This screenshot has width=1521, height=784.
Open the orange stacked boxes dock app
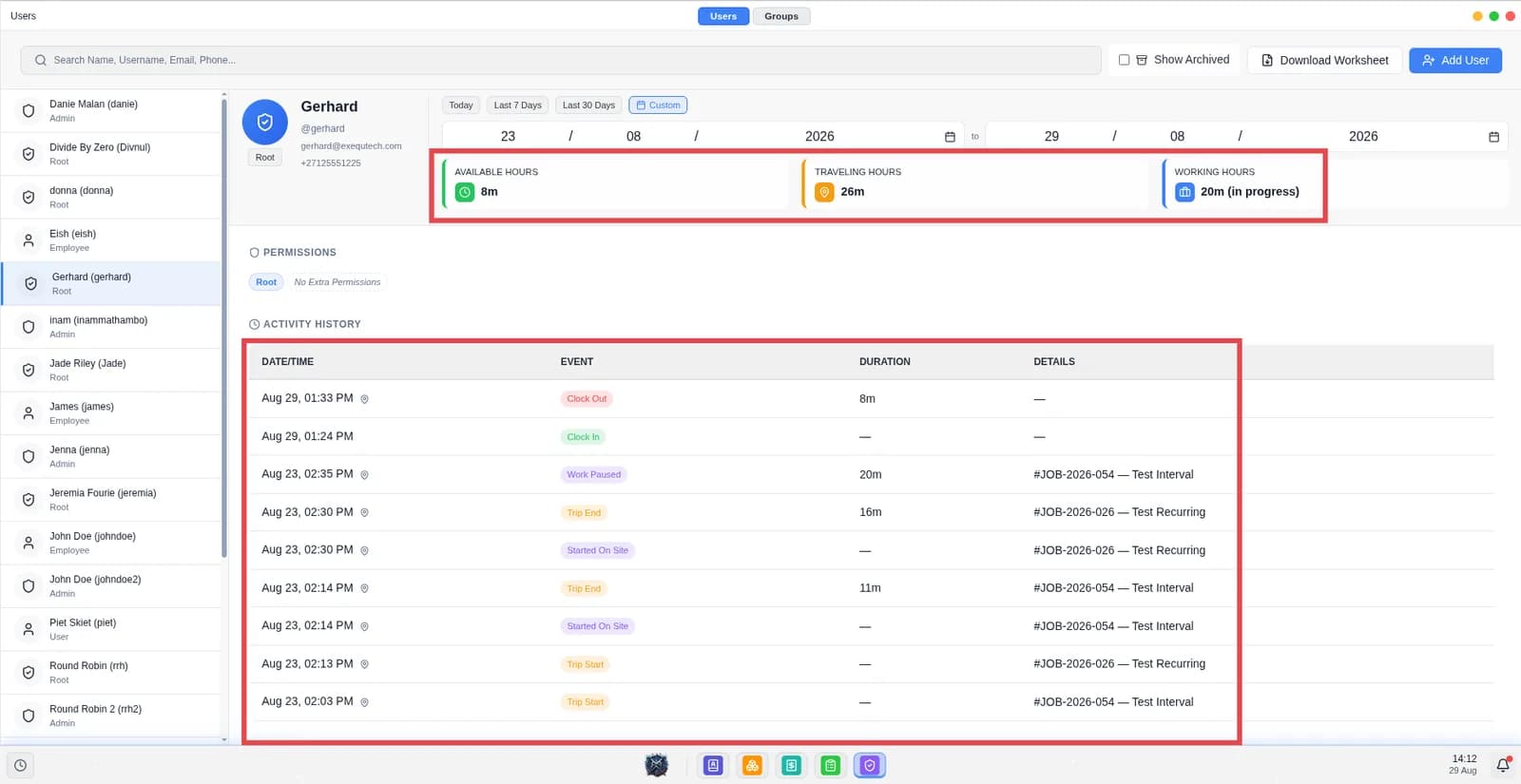[x=752, y=765]
